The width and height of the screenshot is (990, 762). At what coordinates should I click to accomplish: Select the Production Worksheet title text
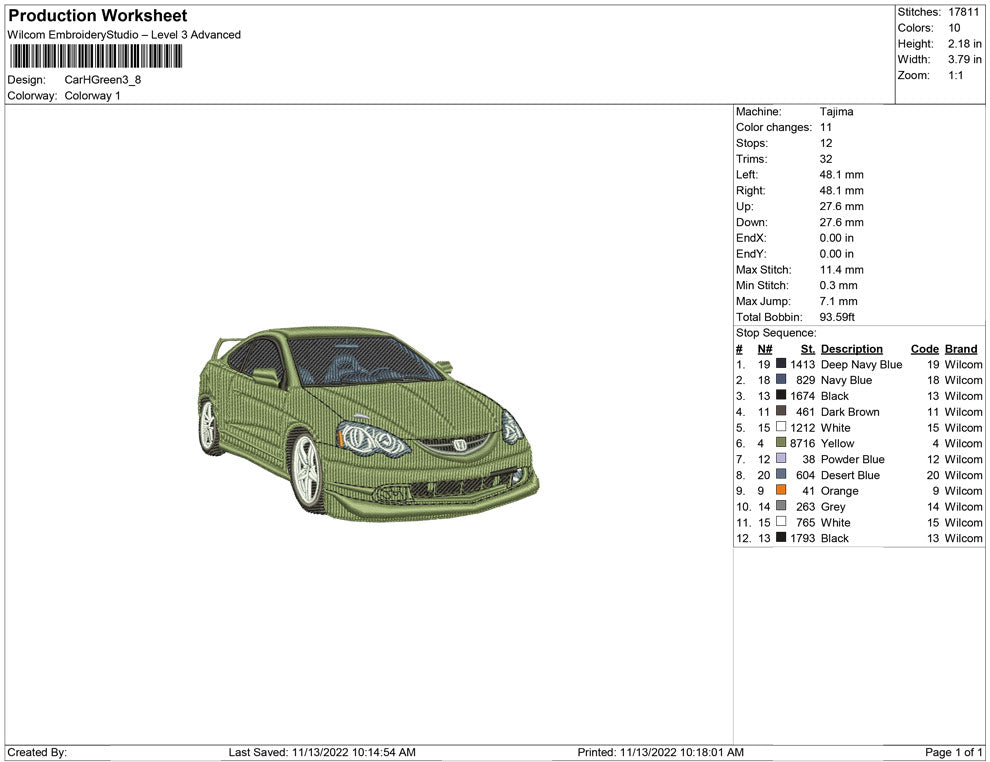(x=98, y=16)
